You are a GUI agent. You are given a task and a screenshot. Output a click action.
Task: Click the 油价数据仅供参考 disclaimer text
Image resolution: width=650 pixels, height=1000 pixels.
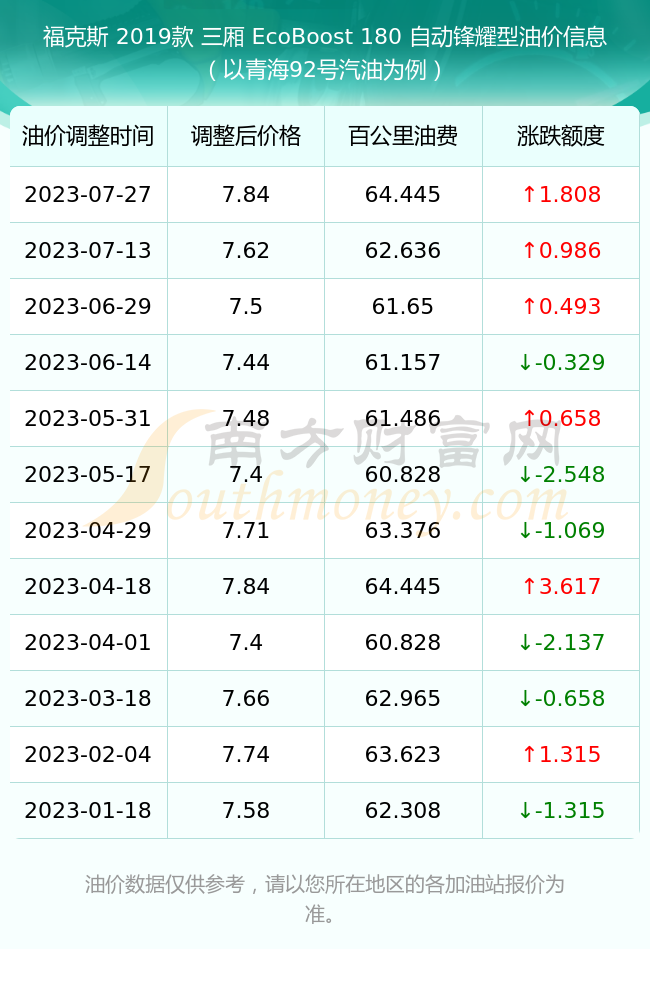165,885
